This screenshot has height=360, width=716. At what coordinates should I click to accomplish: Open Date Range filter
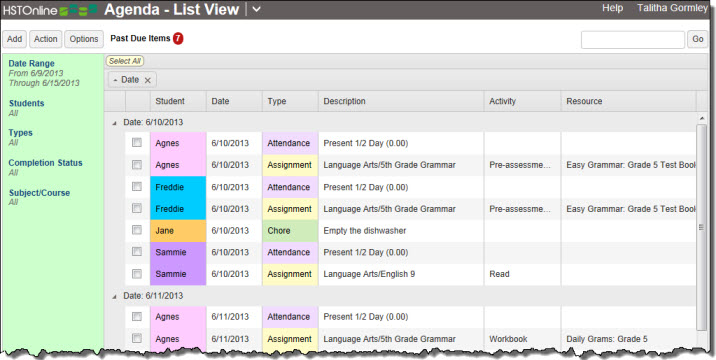coord(32,64)
